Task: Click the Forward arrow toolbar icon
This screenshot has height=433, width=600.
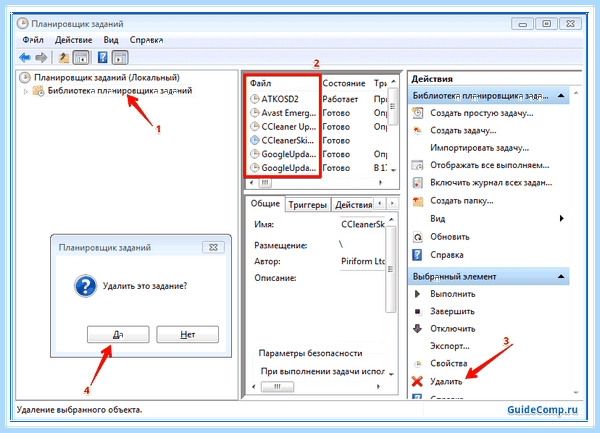Action: pyautogui.click(x=41, y=58)
